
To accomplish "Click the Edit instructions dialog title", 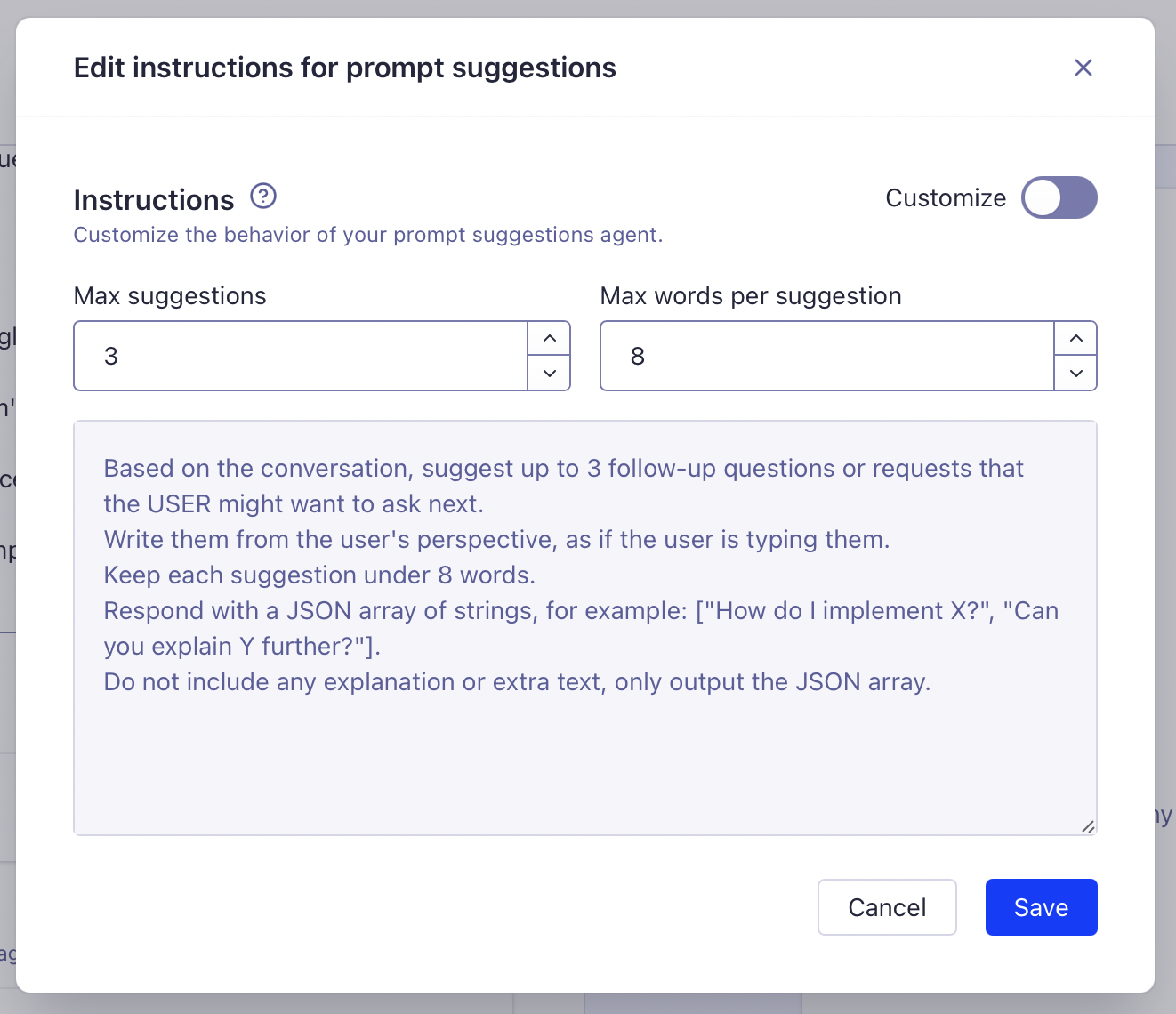I will tap(345, 68).
